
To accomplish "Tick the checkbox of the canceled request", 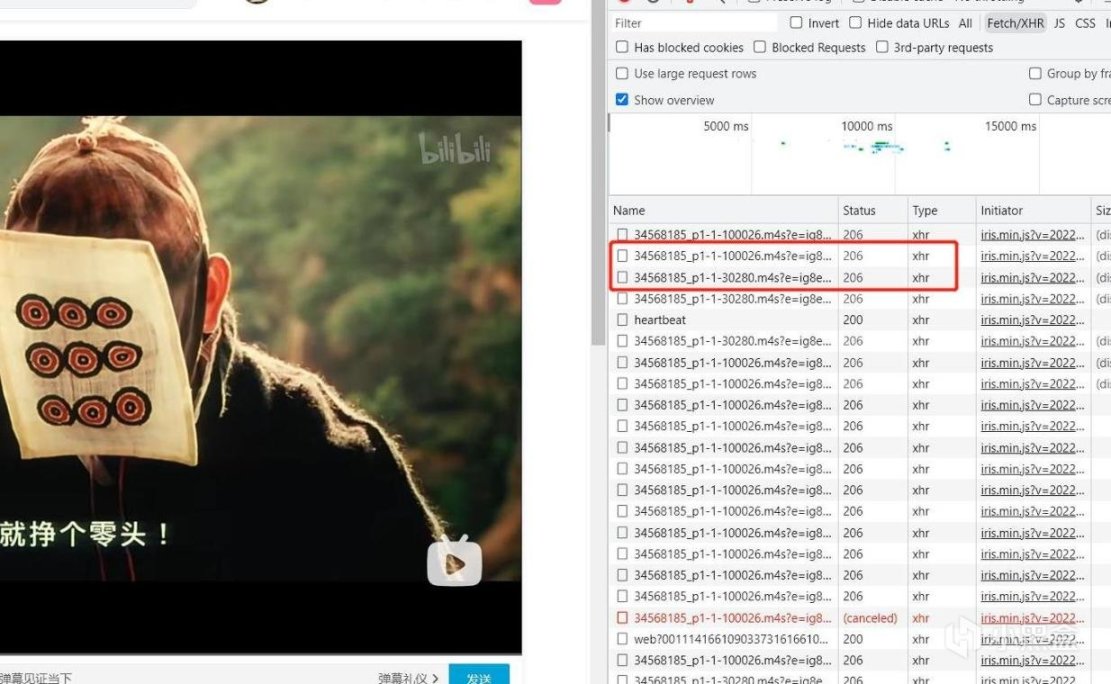I will tap(622, 618).
